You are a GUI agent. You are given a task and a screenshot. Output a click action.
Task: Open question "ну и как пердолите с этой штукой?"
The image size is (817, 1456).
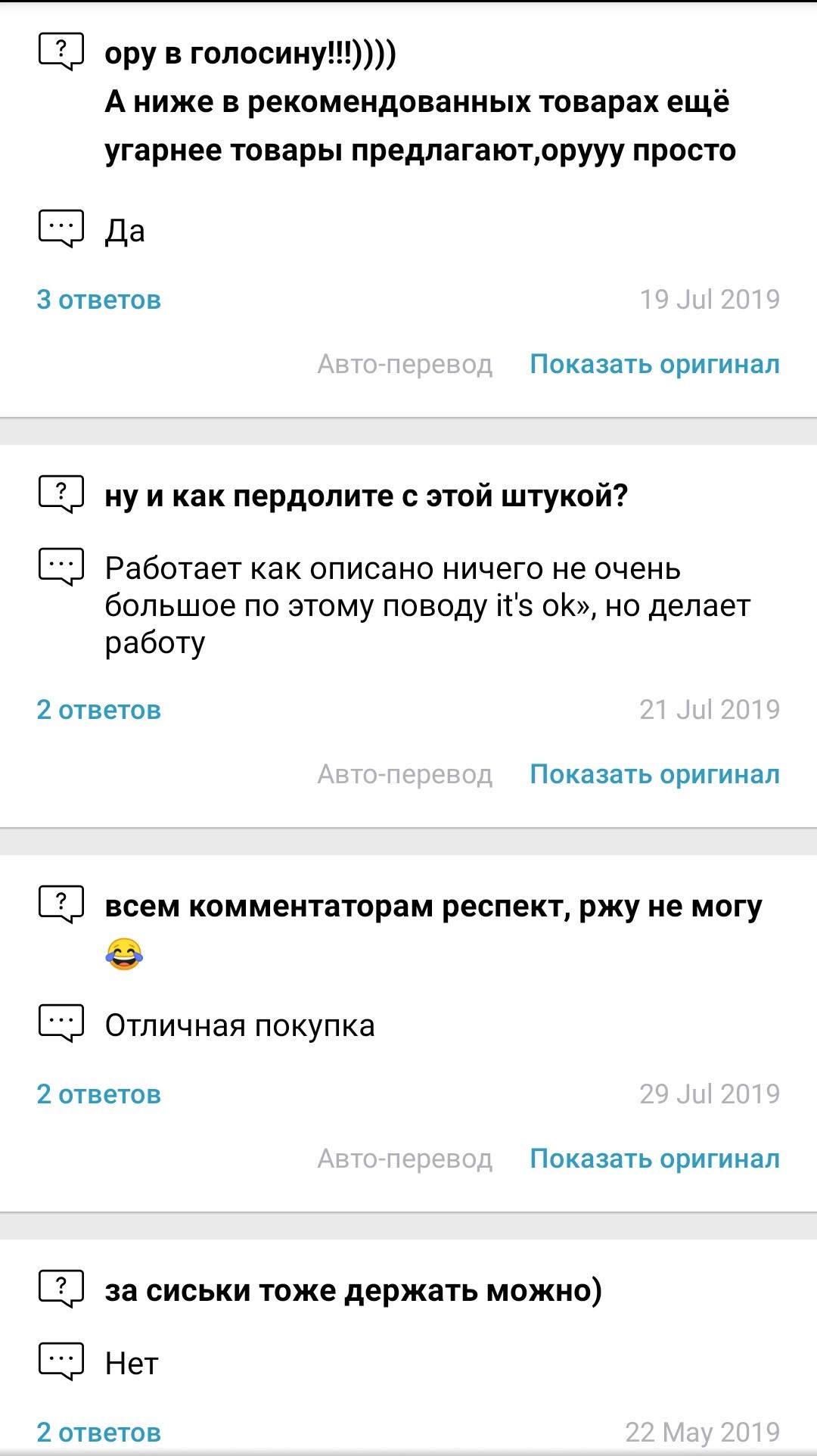click(366, 496)
